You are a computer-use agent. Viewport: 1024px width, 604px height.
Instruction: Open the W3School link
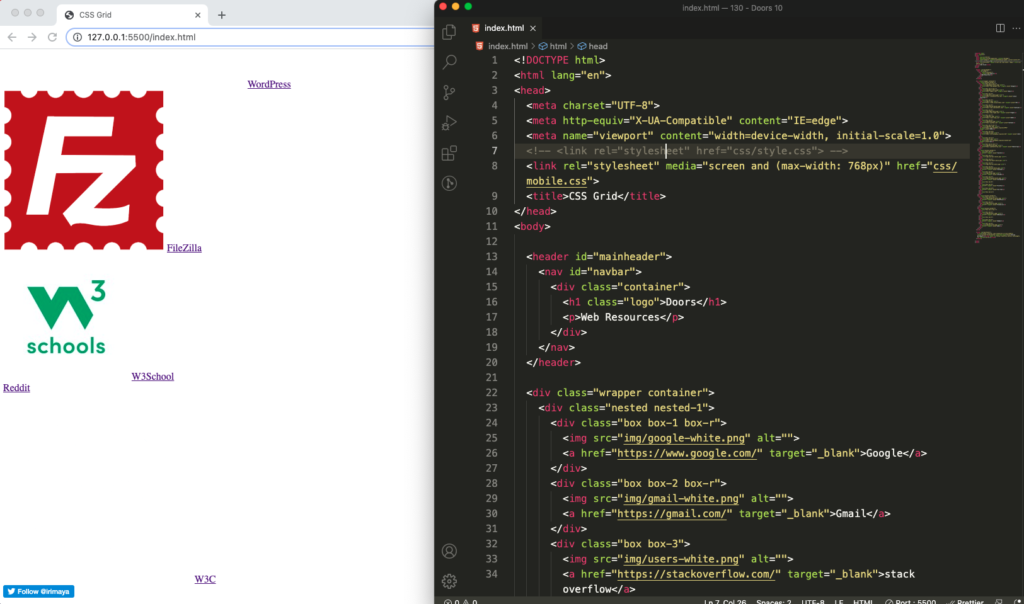point(153,377)
